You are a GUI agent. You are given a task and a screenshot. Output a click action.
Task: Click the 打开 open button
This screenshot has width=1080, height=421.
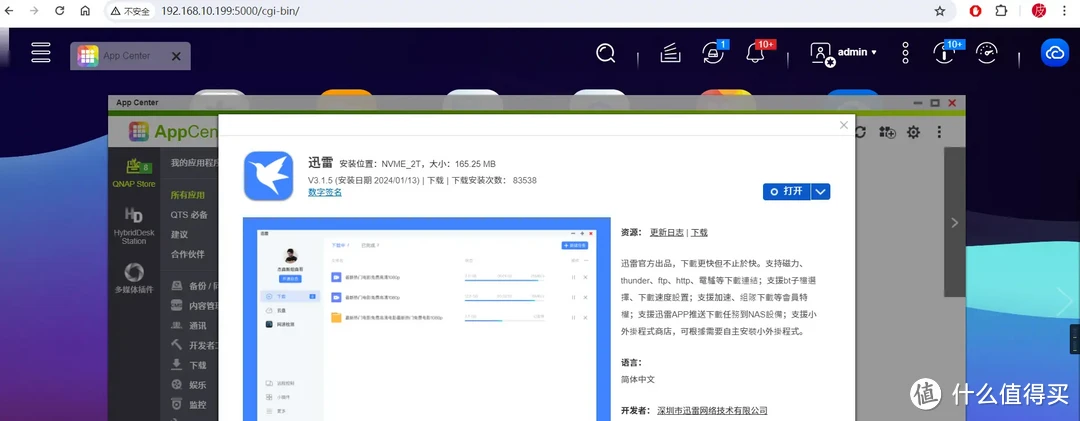point(787,192)
